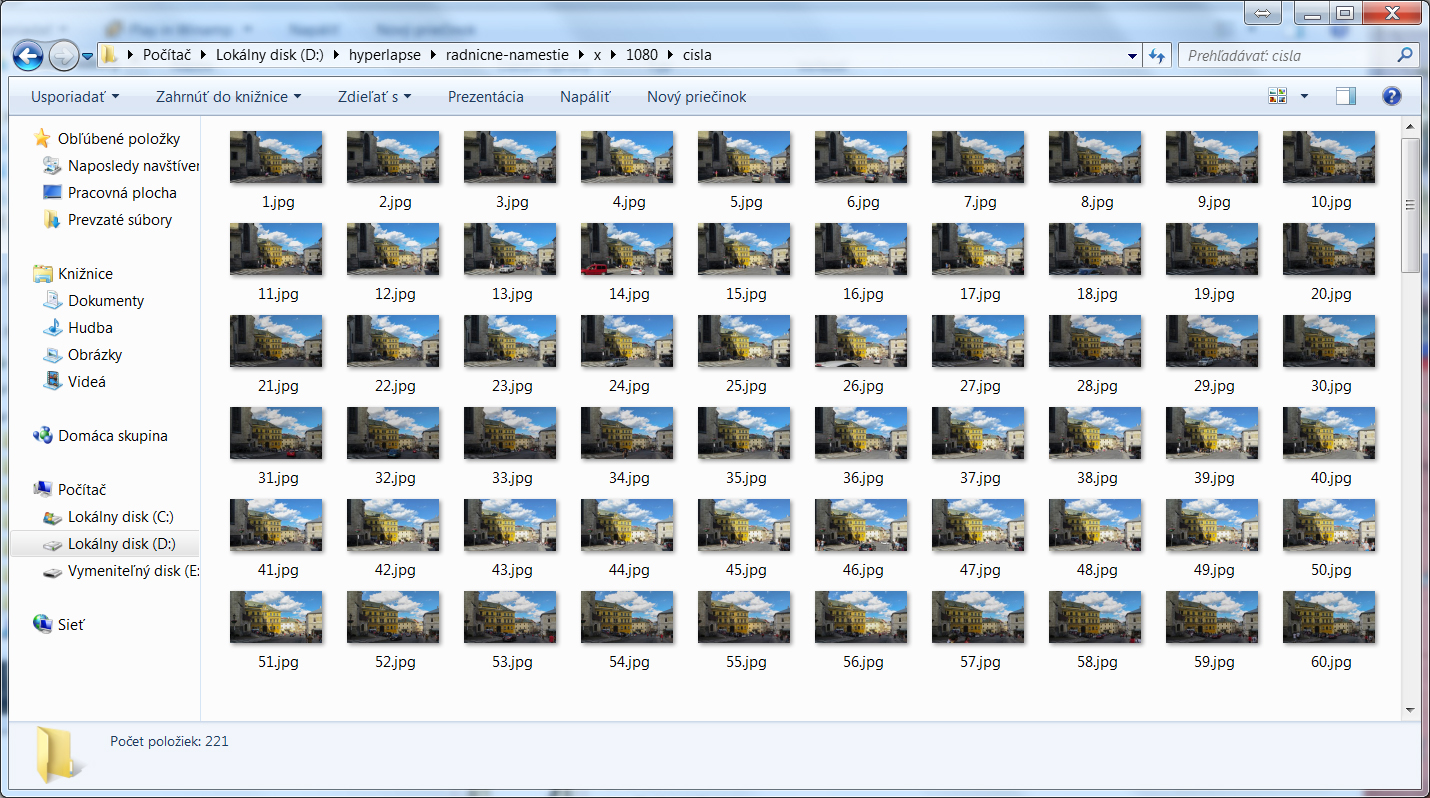Click 'Lokálny disk (D:)' breadcrumb segment
This screenshot has width=1430, height=798.
pyautogui.click(x=270, y=55)
